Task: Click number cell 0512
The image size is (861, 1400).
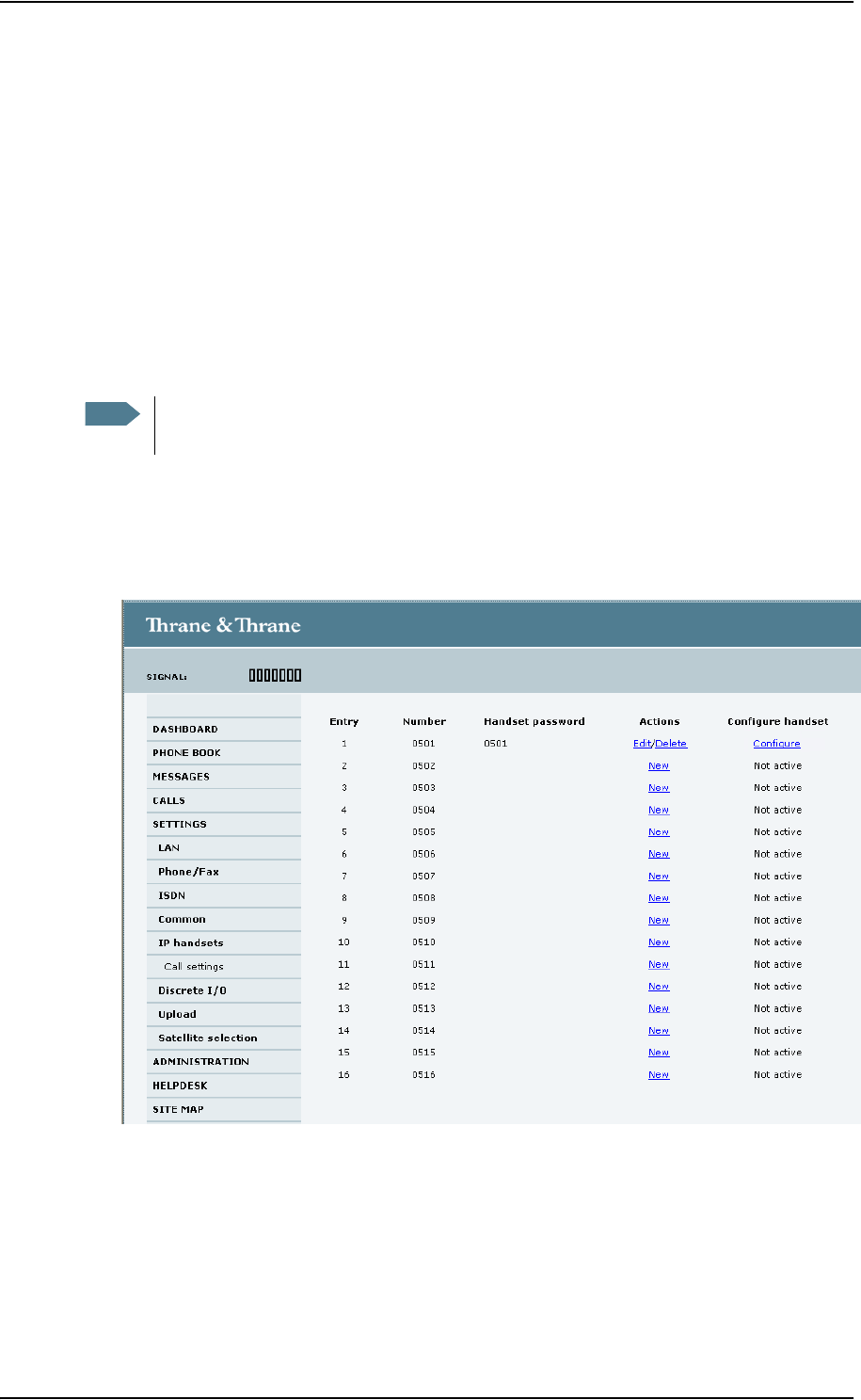Action: 423,987
